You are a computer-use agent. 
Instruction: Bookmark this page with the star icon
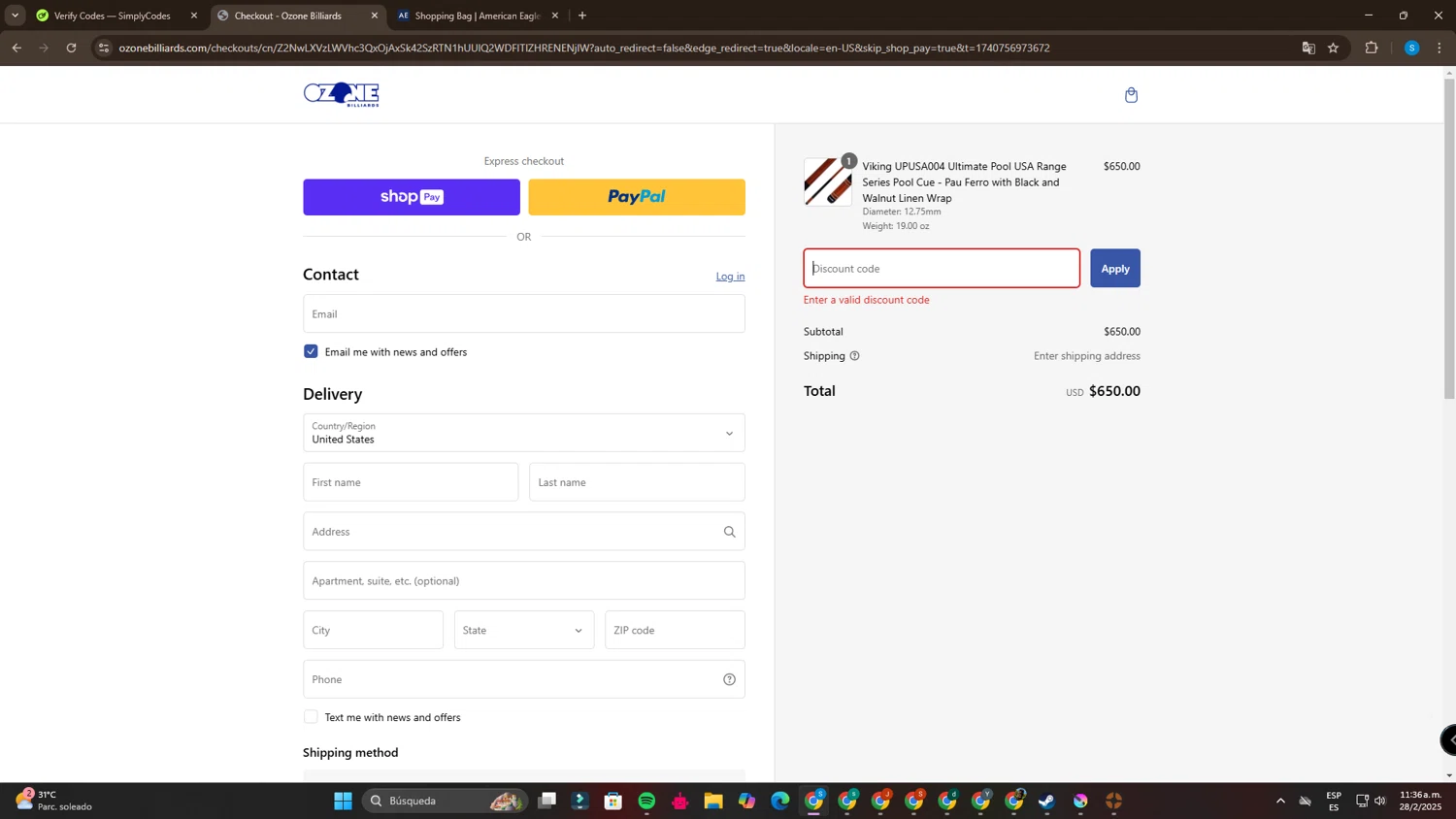click(1333, 48)
